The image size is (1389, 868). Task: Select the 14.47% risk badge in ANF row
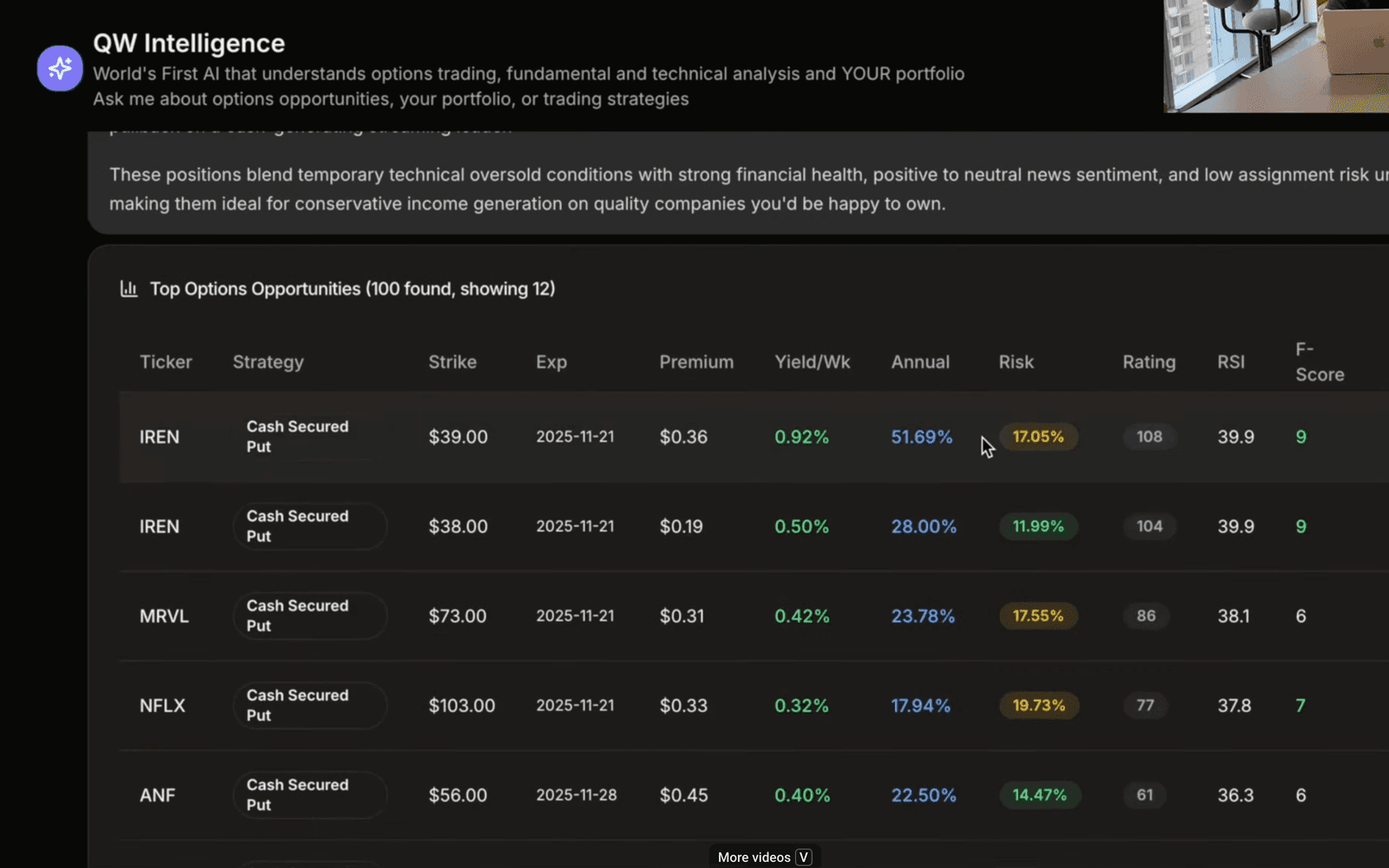1039,795
